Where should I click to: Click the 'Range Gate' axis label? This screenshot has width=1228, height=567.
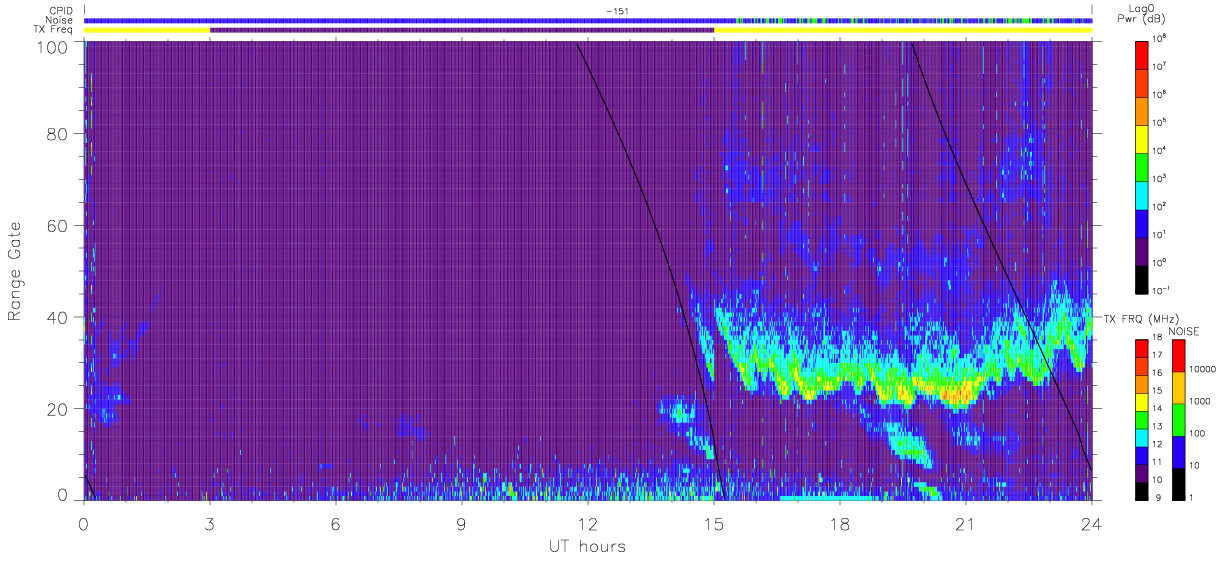coord(15,271)
